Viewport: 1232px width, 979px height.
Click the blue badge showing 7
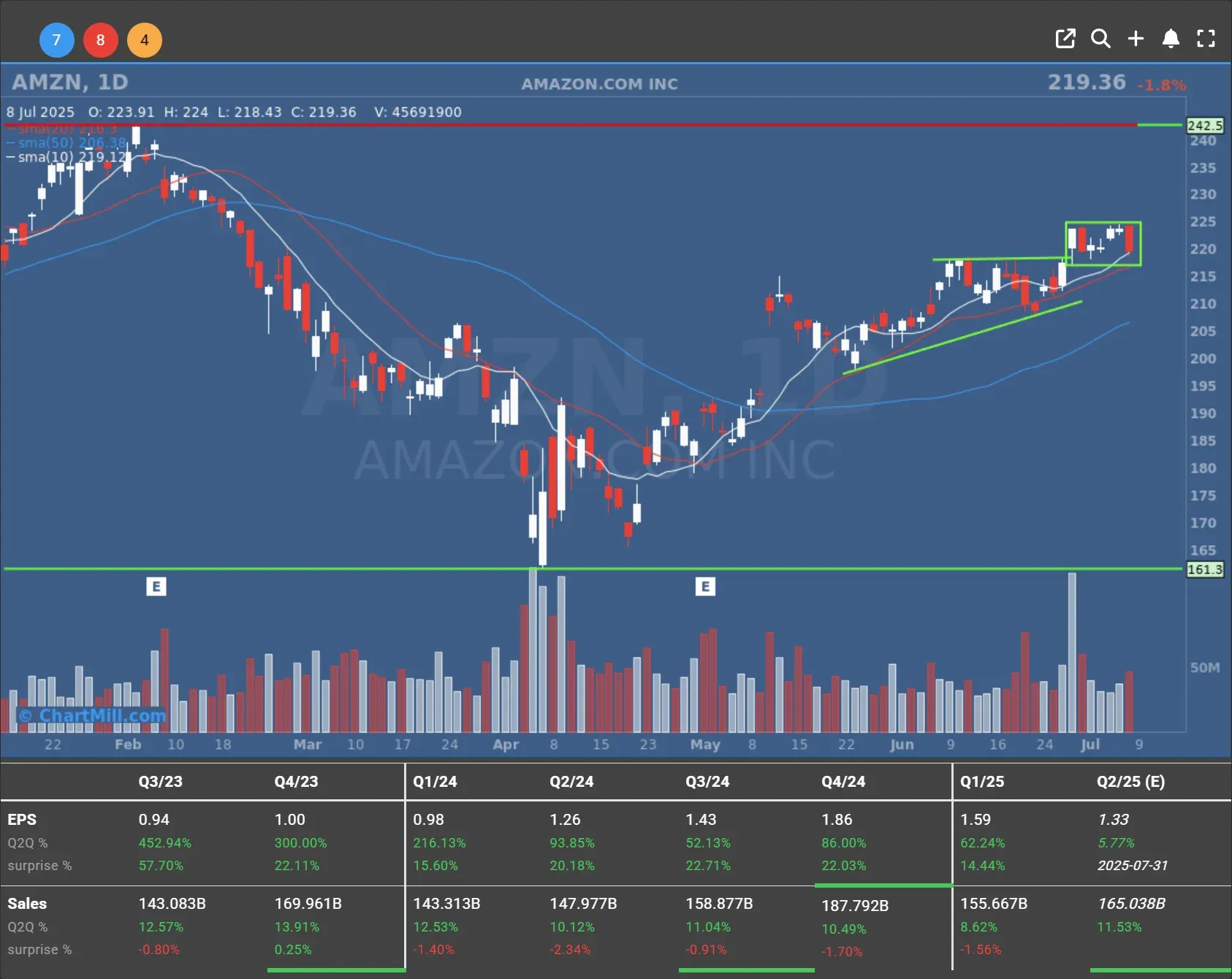(56, 40)
